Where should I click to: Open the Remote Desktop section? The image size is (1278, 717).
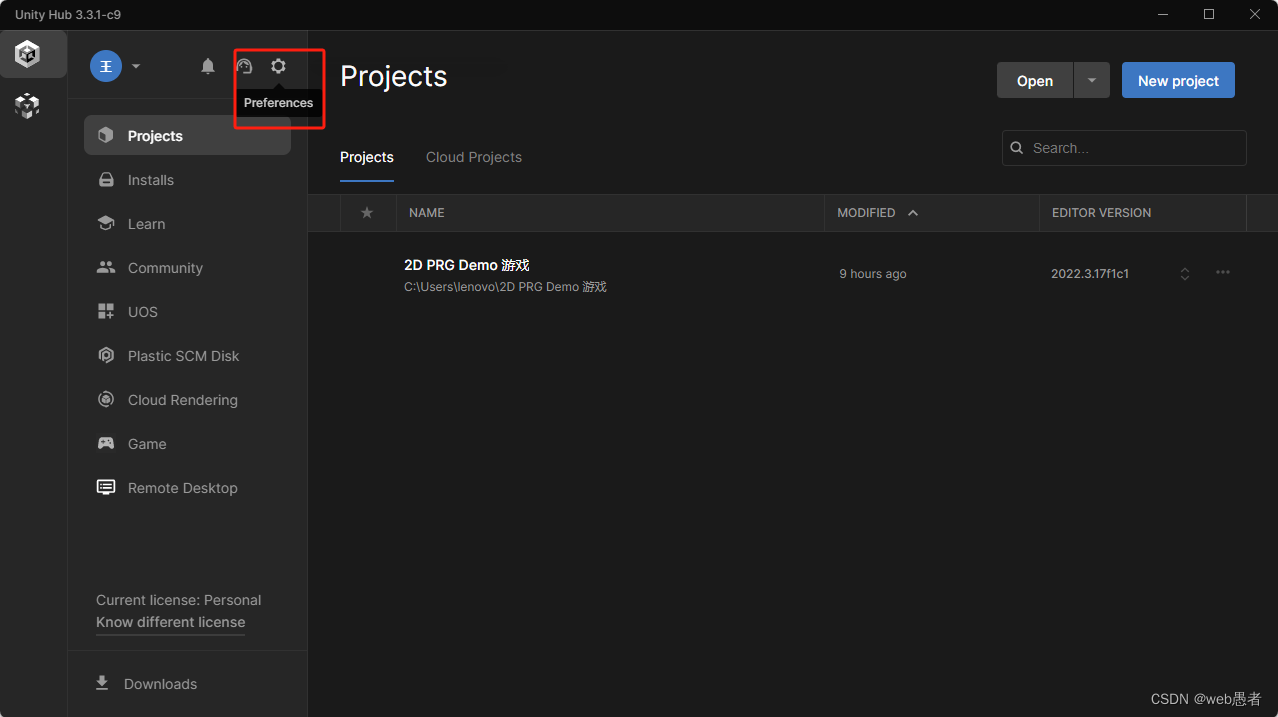pos(182,487)
